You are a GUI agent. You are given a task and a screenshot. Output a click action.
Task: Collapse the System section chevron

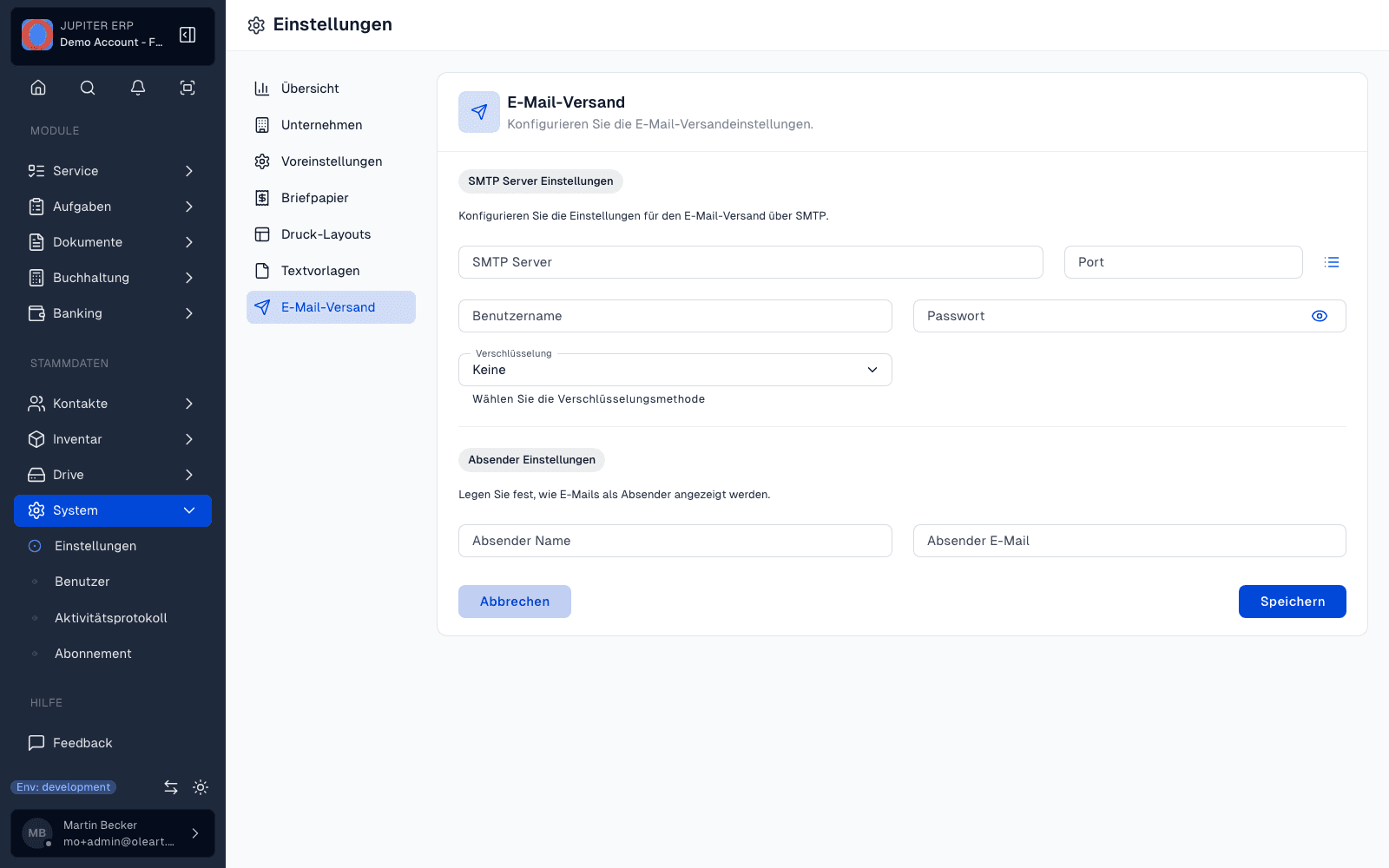click(x=189, y=510)
